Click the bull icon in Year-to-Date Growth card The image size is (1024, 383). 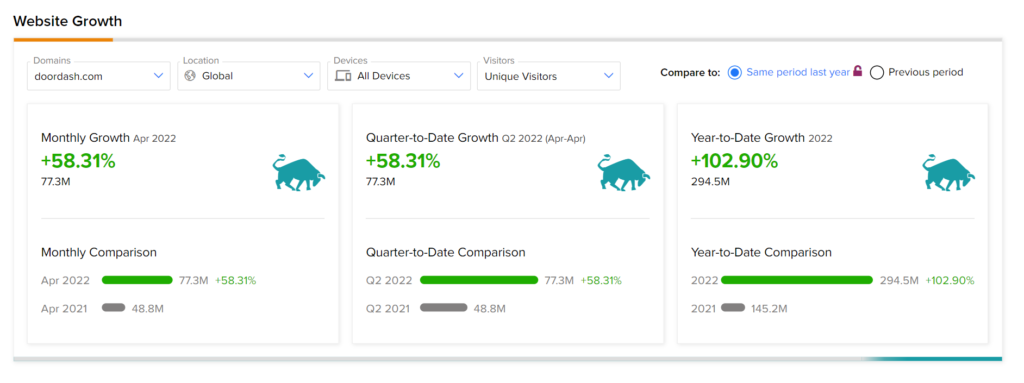[948, 173]
